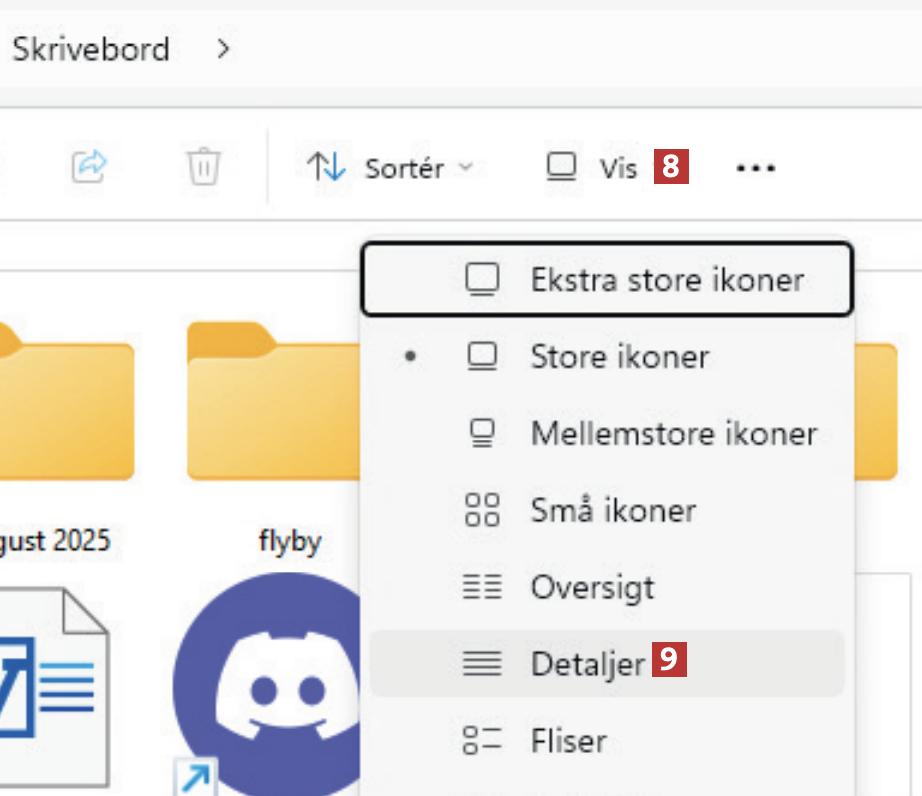Click the empty address bar area
This screenshot has height=796, width=922.
click(580, 48)
